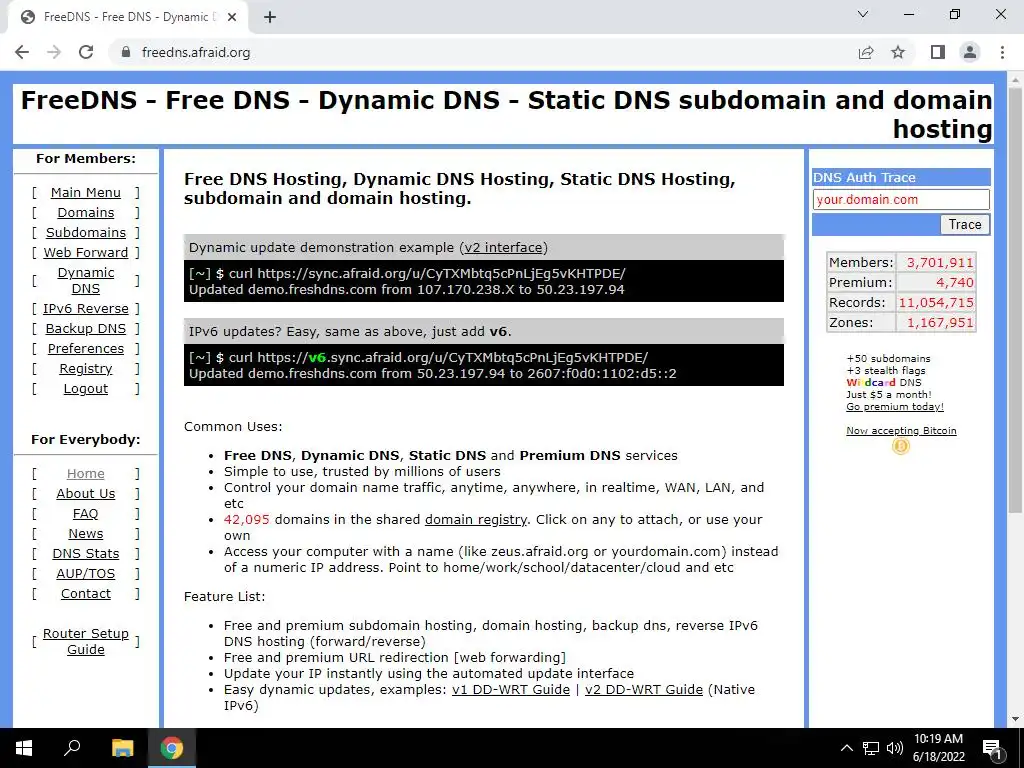The width and height of the screenshot is (1024, 768).
Task: Open the Domains link
Action: pos(86,212)
